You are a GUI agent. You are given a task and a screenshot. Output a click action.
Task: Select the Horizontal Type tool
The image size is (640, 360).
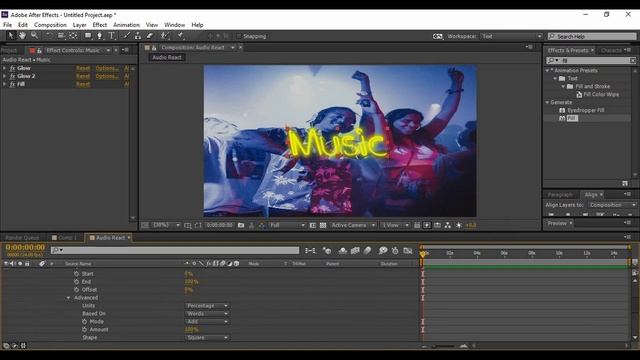click(111, 36)
